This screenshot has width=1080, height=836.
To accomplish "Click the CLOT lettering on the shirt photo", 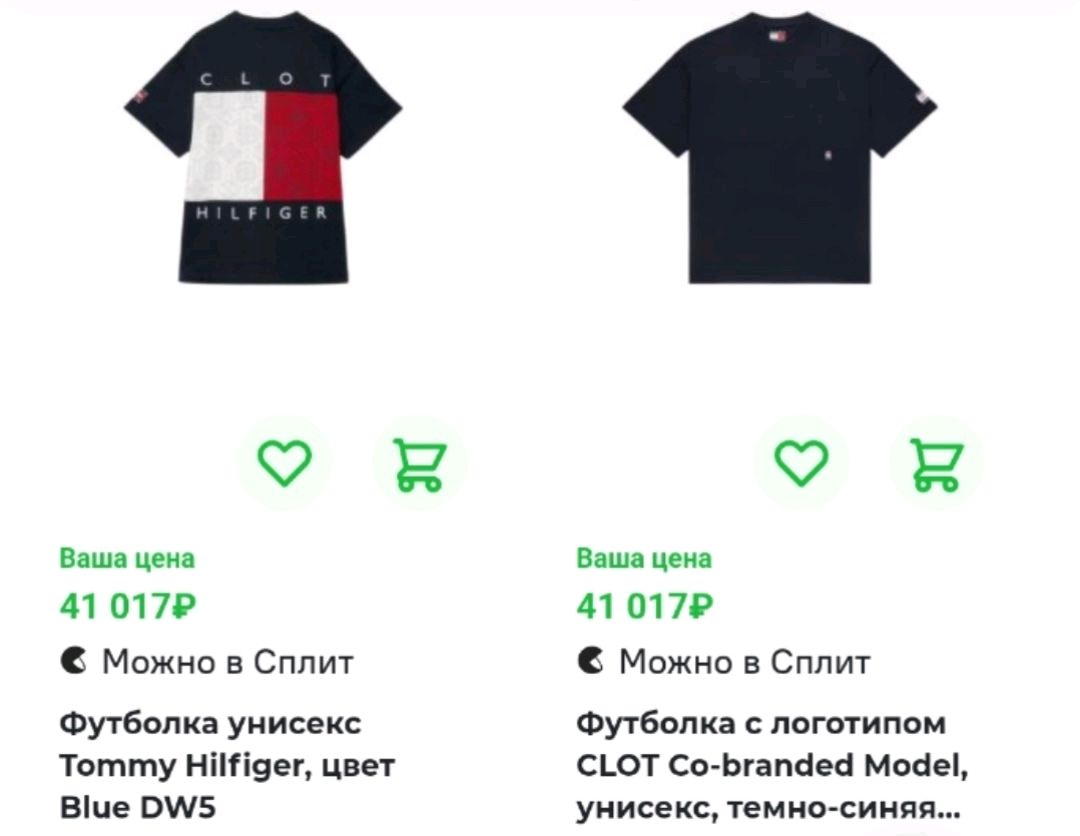I will tap(266, 79).
